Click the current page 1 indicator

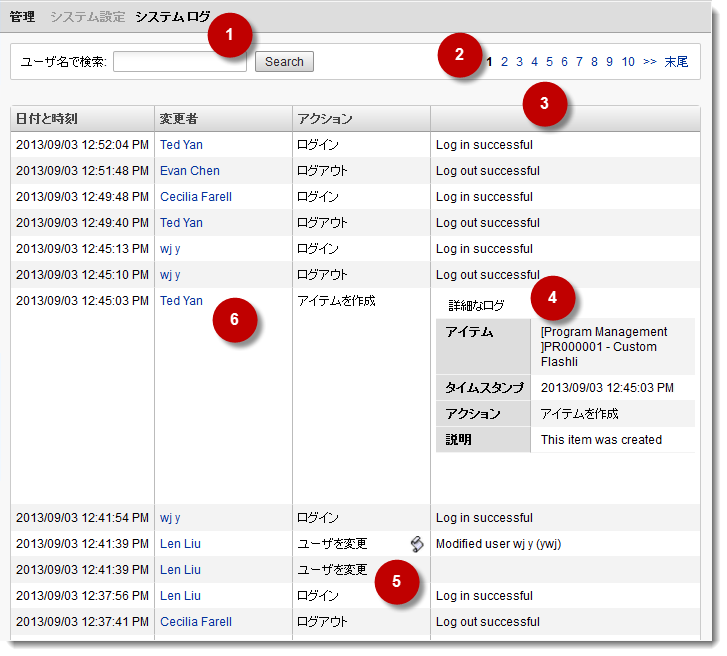click(489, 62)
